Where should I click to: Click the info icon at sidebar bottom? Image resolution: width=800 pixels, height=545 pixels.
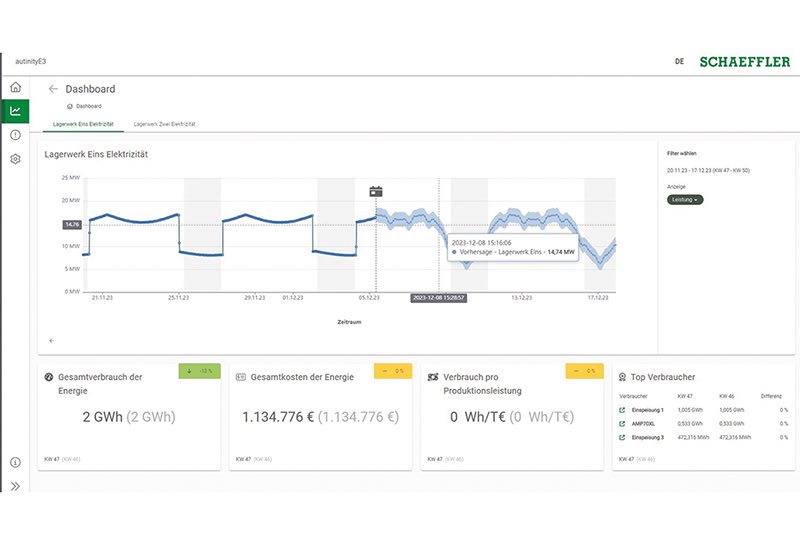coord(15,462)
